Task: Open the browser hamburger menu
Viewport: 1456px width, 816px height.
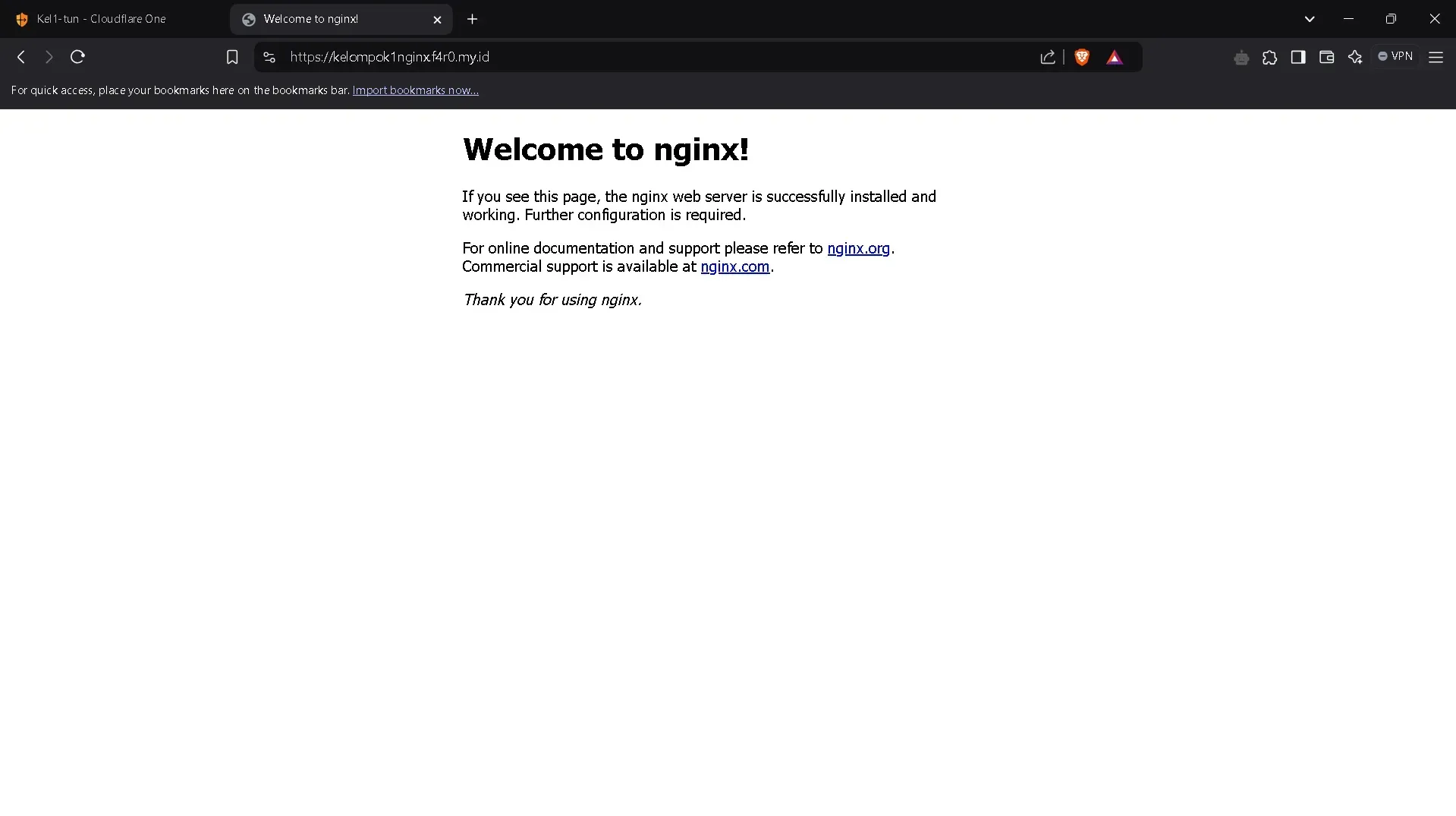Action: click(x=1436, y=57)
